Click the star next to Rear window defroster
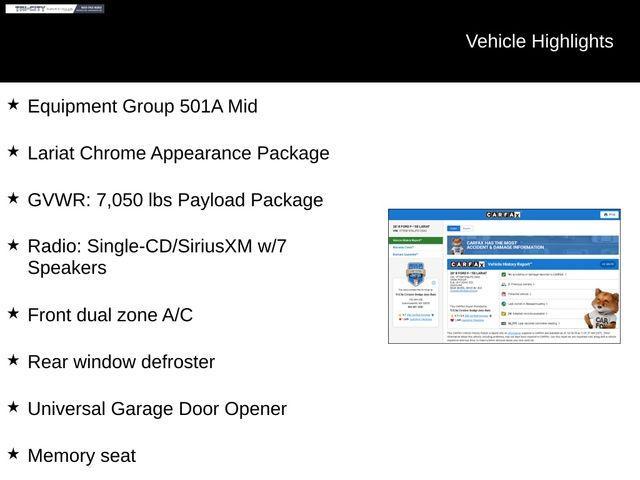Screen dimensions: 640x480 coord(13,360)
